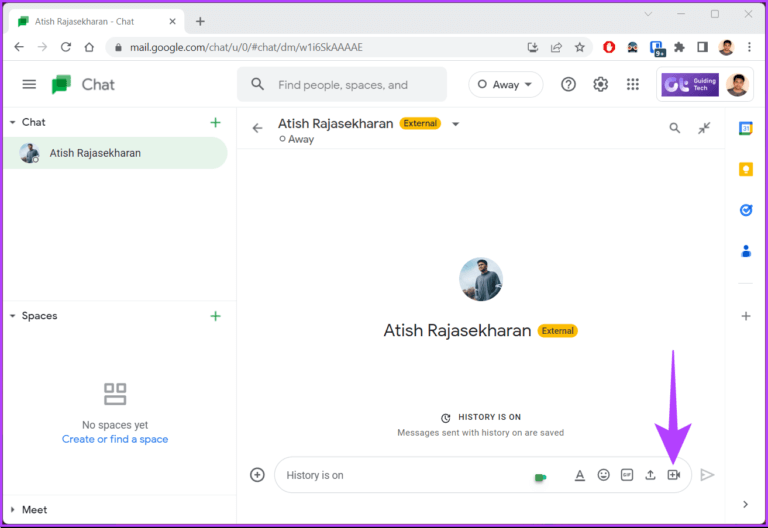Search within this conversation
This screenshot has height=528, width=768.
coord(674,128)
